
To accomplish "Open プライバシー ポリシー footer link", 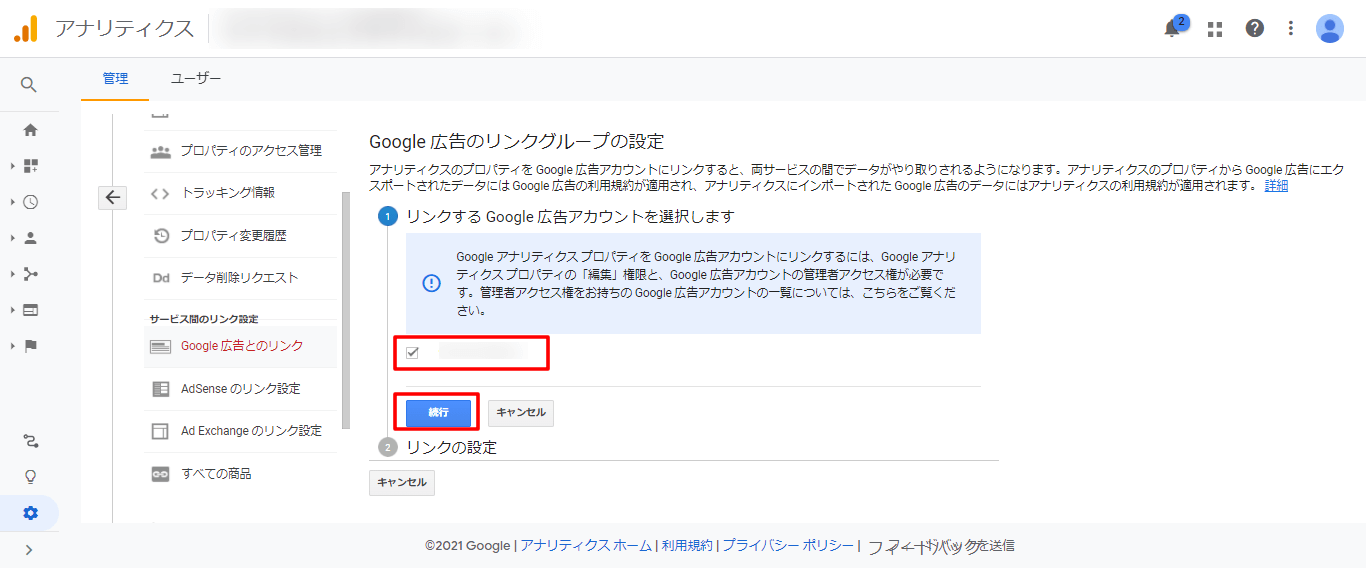I will click(788, 546).
